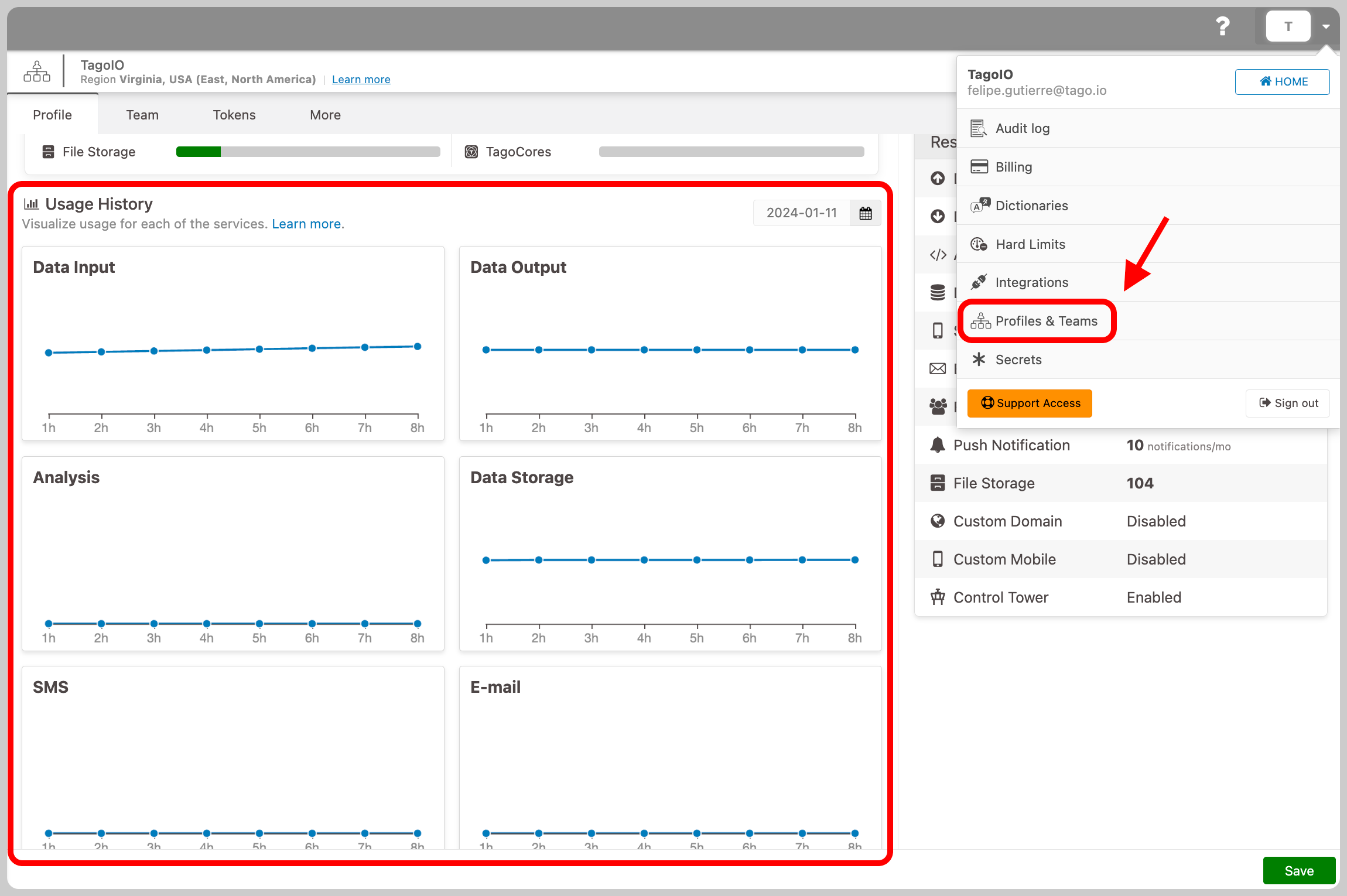Screen dimensions: 1347x896
Task: Click the Billing card icon
Action: (979, 167)
